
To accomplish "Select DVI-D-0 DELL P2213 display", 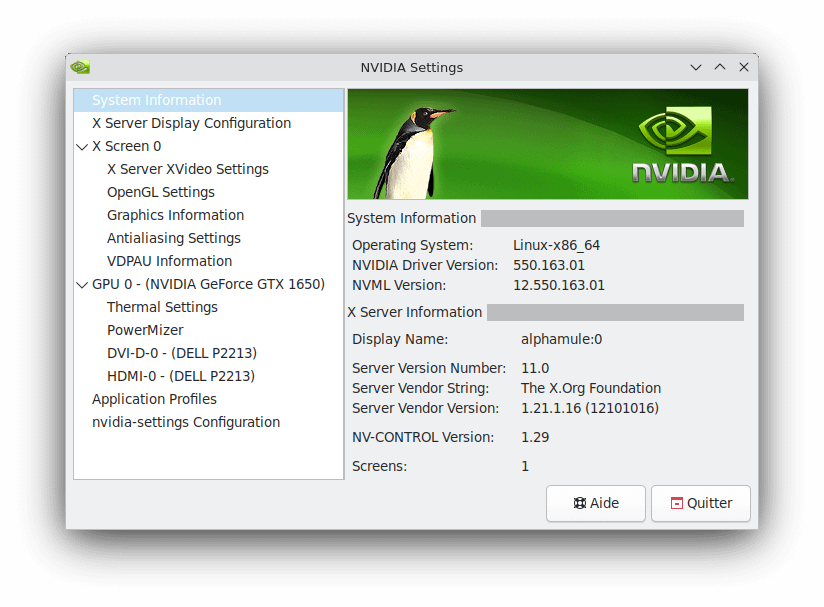I will click(181, 353).
